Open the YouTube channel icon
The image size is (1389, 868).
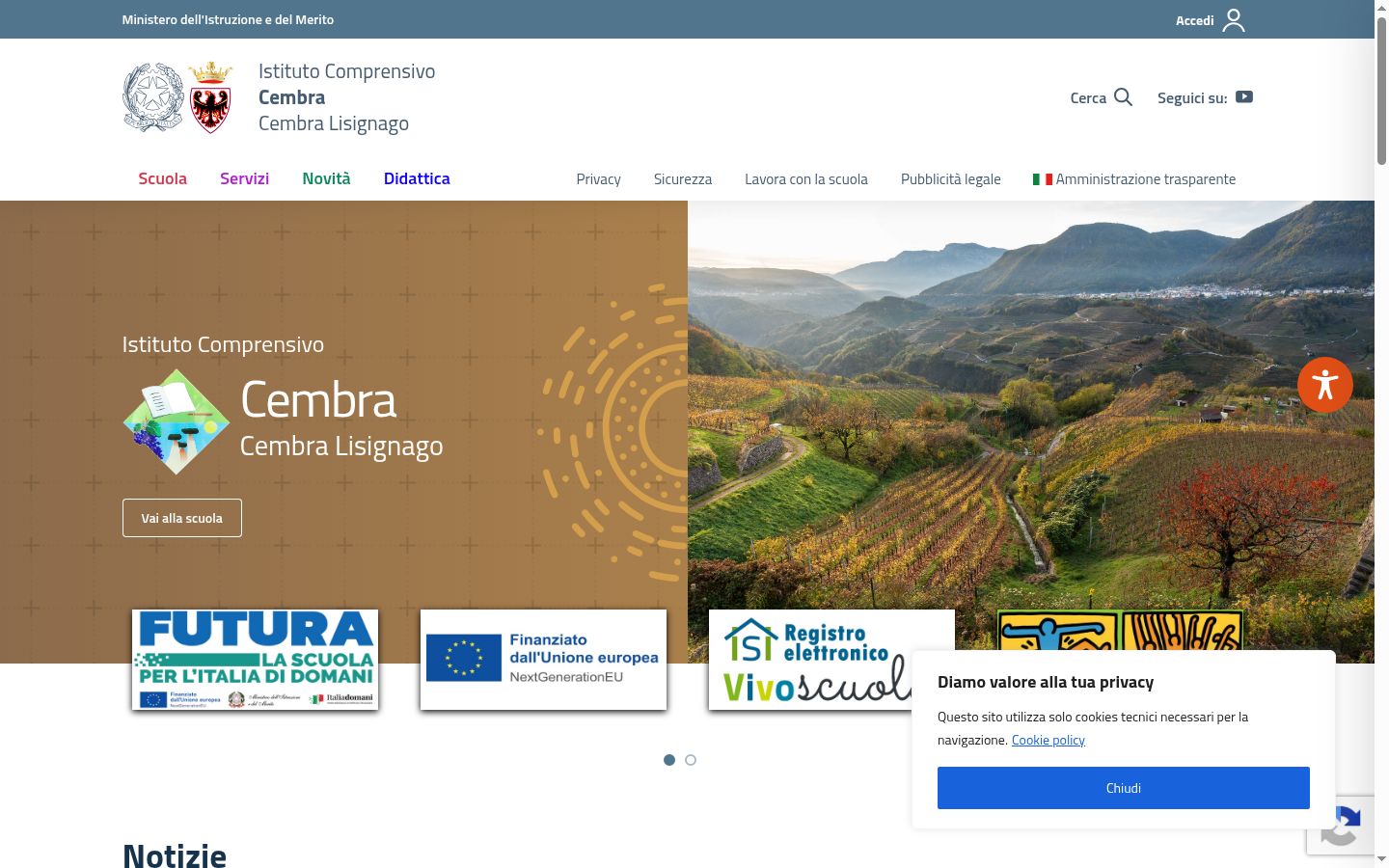coord(1244,96)
